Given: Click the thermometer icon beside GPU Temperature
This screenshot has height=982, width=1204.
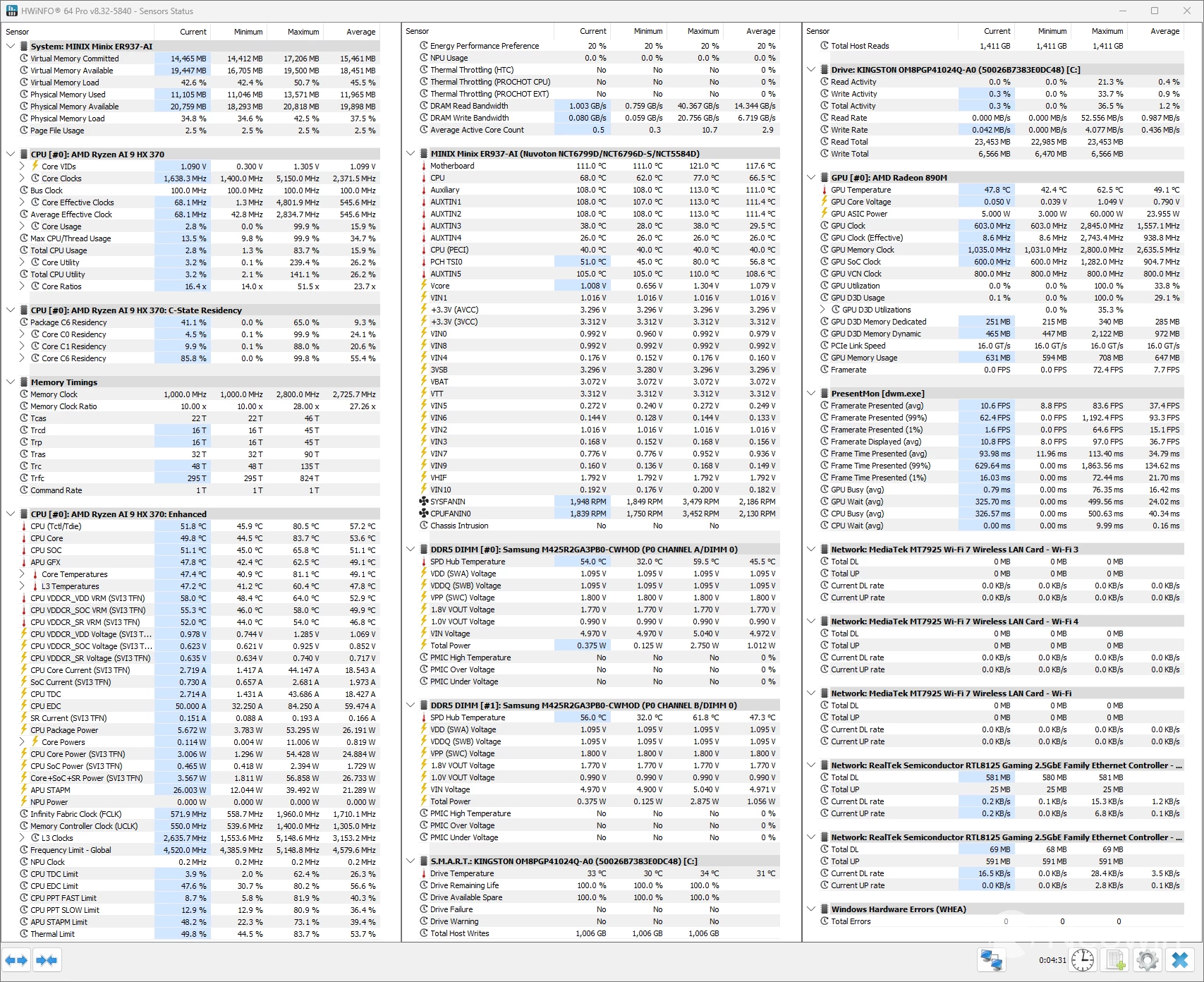Looking at the screenshot, I should point(825,190).
